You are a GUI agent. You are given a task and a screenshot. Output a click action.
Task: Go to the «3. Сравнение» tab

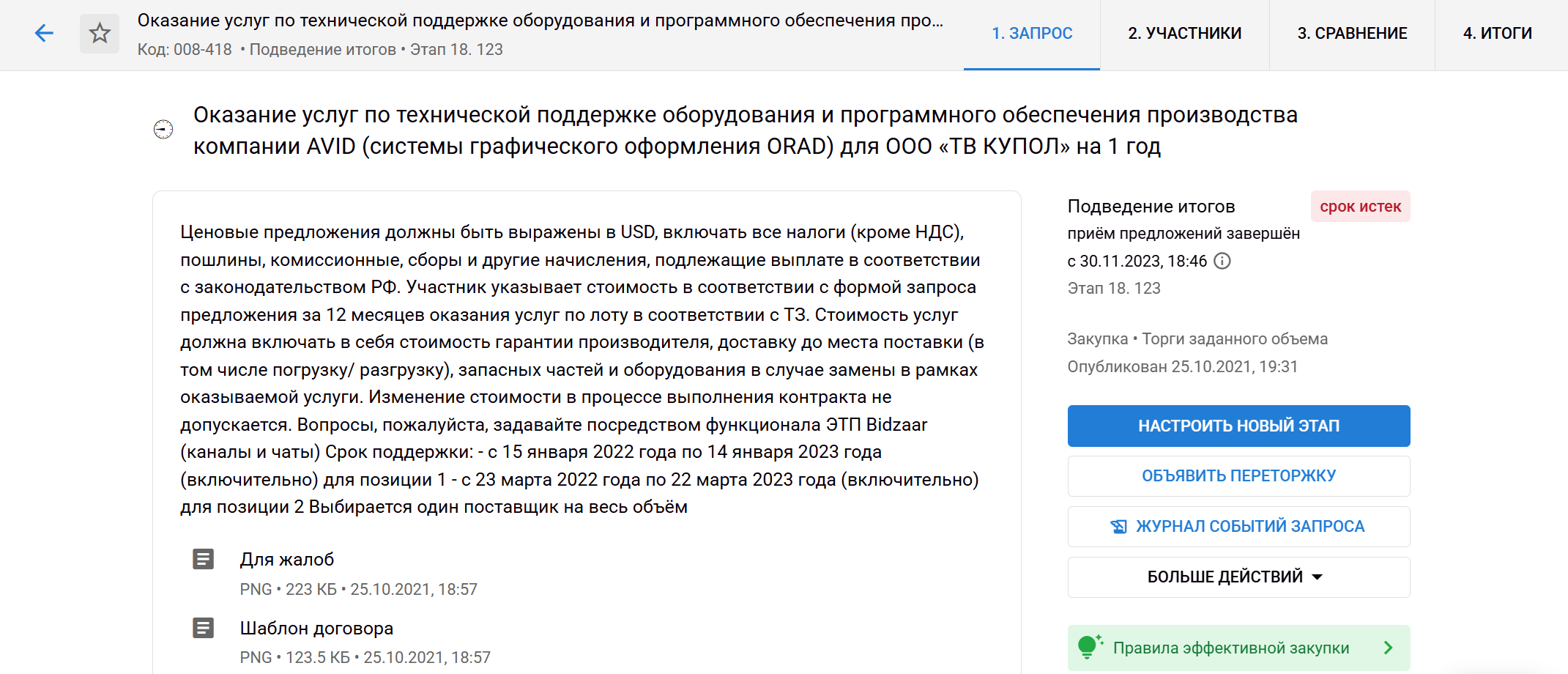pyautogui.click(x=1352, y=34)
